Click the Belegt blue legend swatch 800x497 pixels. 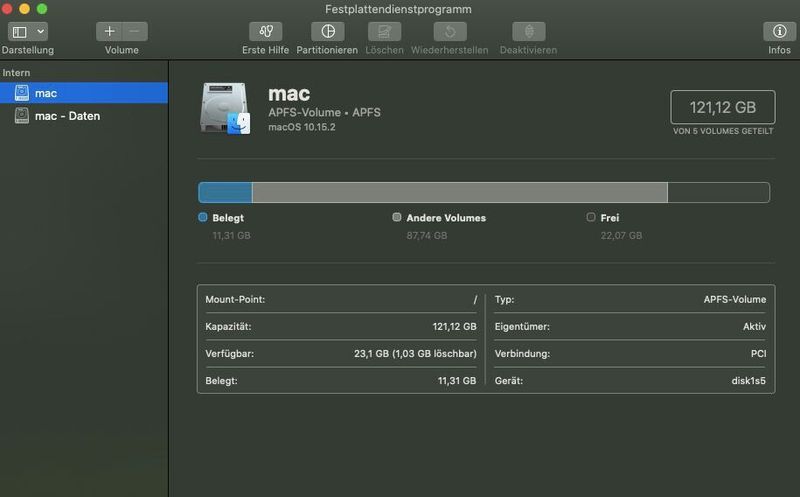tap(203, 217)
